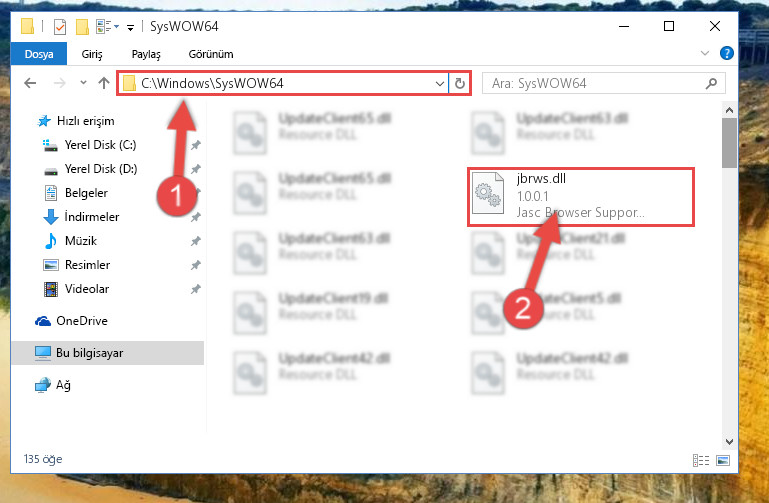Toggle pin next to Müzik

[x=196, y=241]
